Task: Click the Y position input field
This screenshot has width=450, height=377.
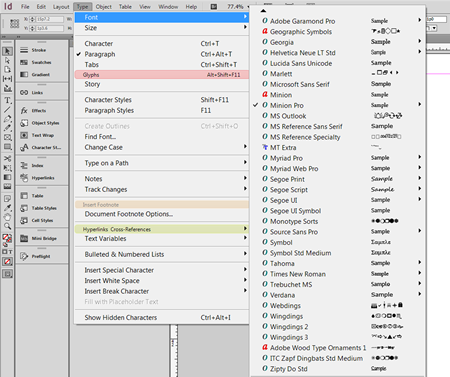Action: (49, 28)
